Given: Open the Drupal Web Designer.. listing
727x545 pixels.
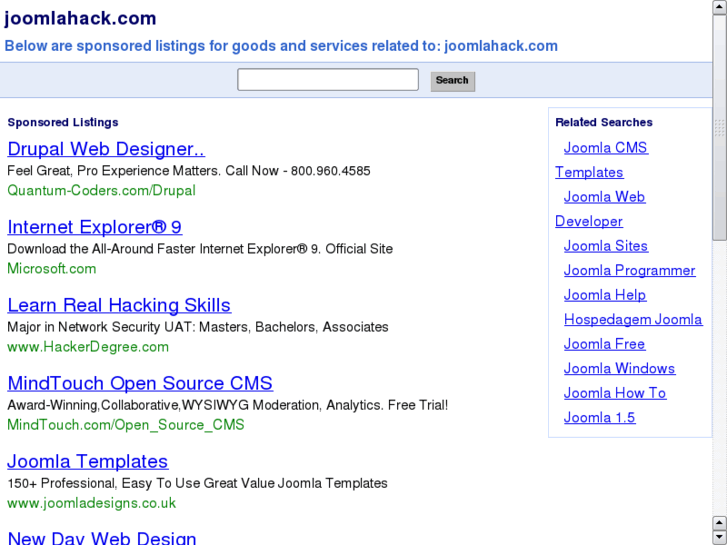Looking at the screenshot, I should point(106,149).
